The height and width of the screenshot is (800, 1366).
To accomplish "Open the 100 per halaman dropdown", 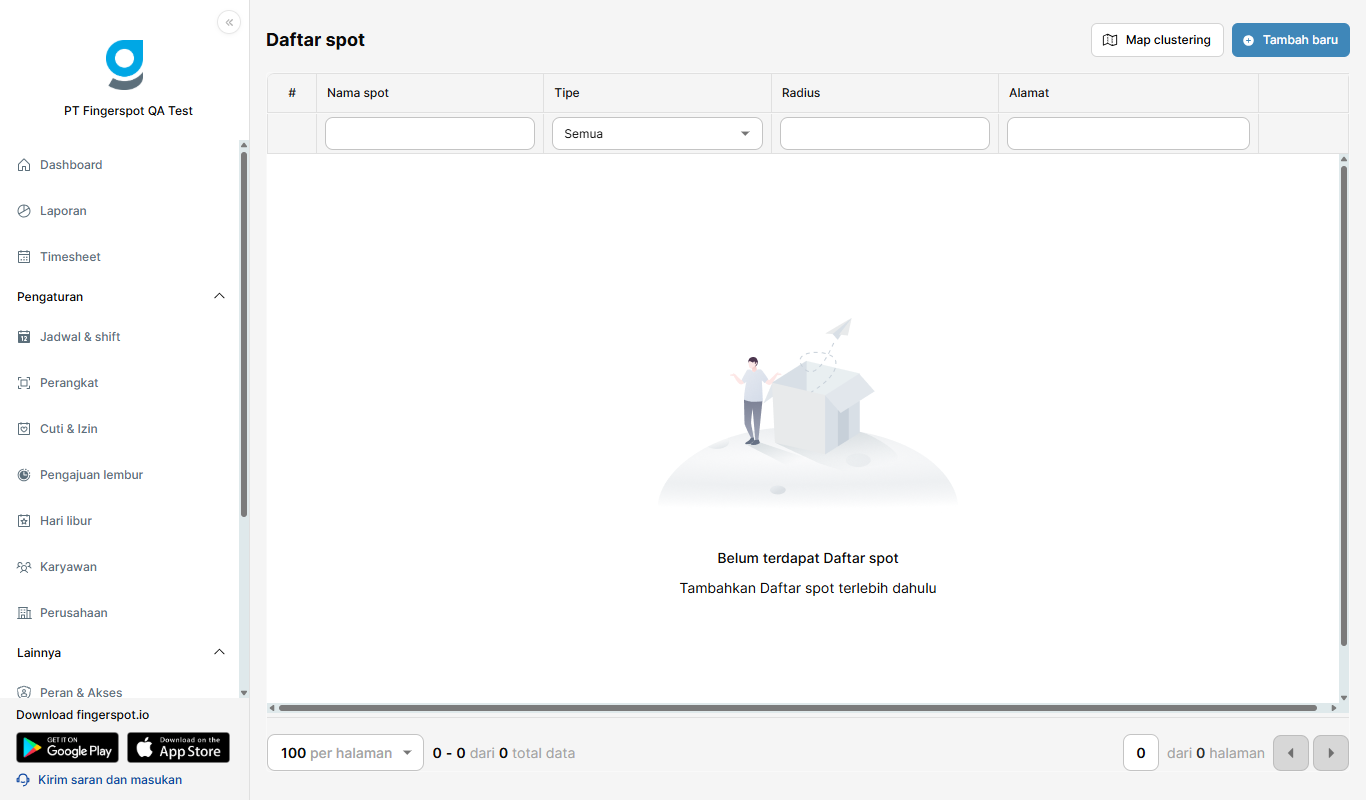I will (x=346, y=753).
